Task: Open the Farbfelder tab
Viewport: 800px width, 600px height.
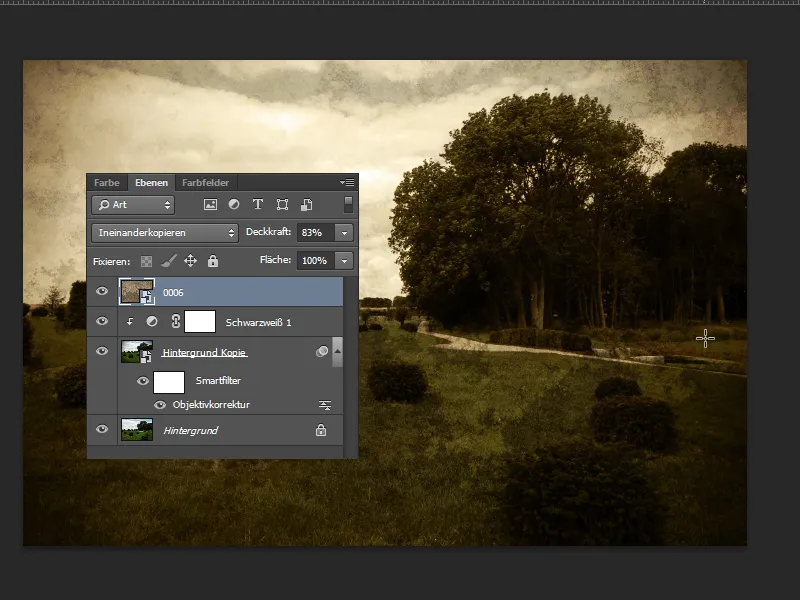Action: (x=206, y=183)
